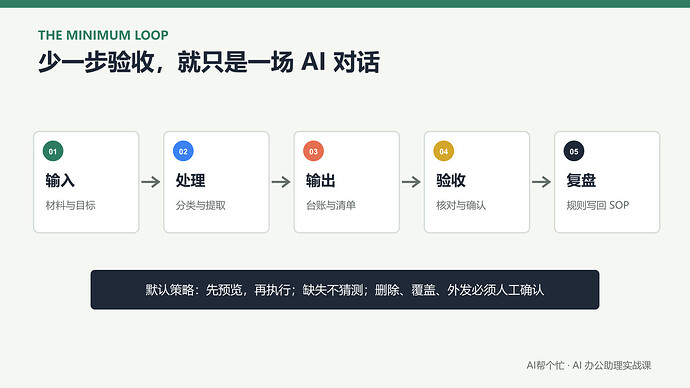
Task: Click the dark 默认策略 banner
Action: [x=345, y=289]
